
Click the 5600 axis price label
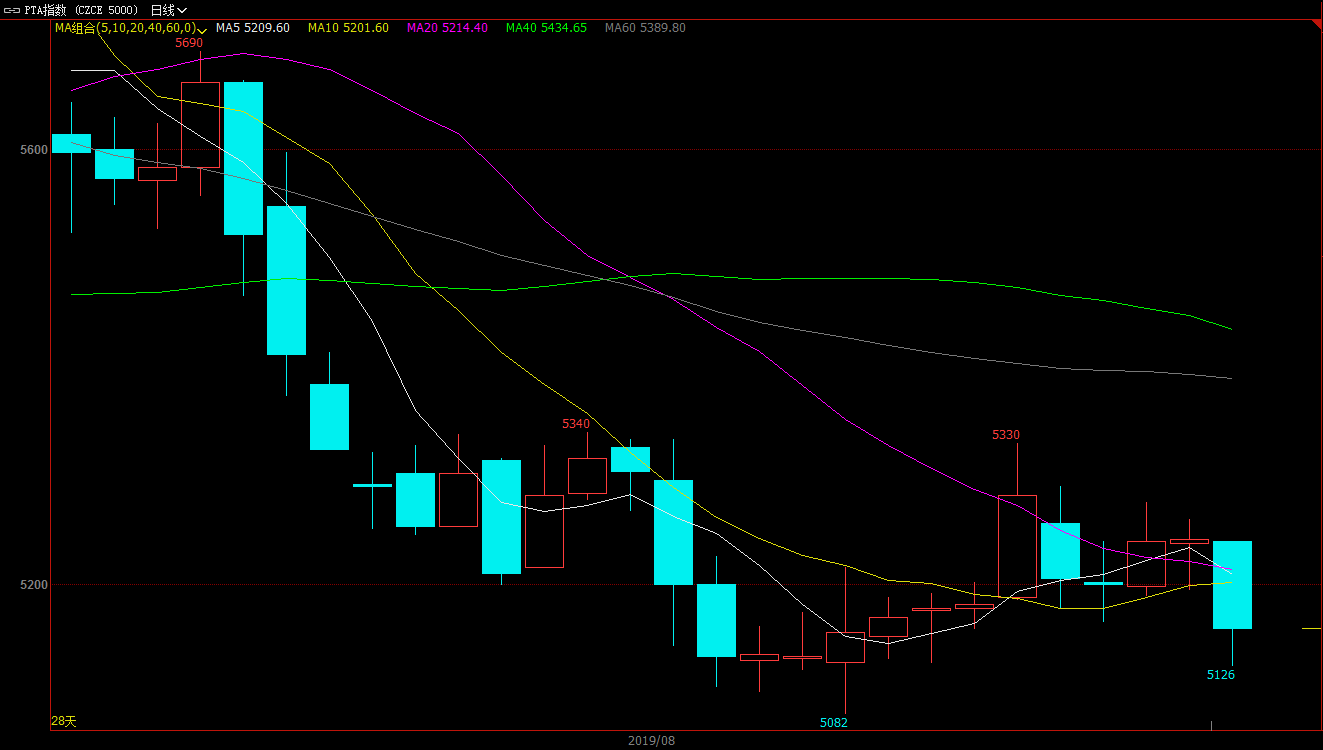34,150
